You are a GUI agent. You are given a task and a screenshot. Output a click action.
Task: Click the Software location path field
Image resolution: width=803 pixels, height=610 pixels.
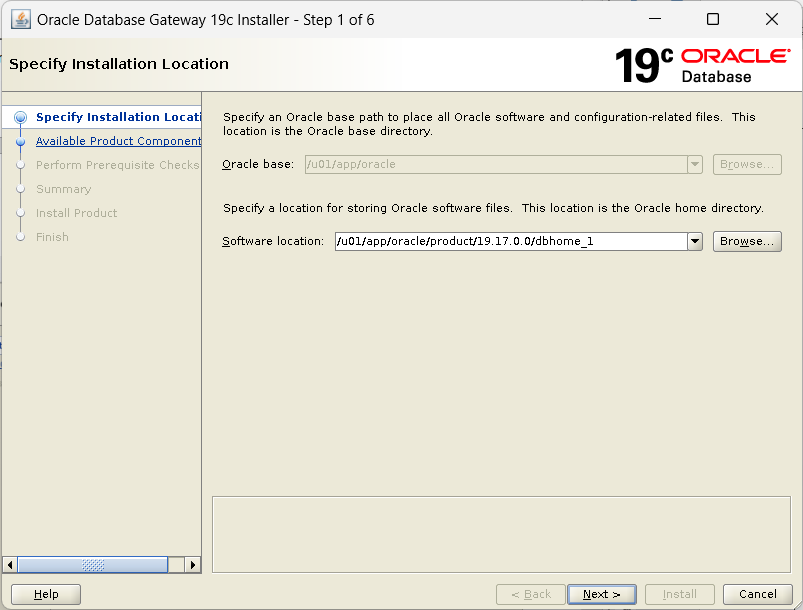511,241
